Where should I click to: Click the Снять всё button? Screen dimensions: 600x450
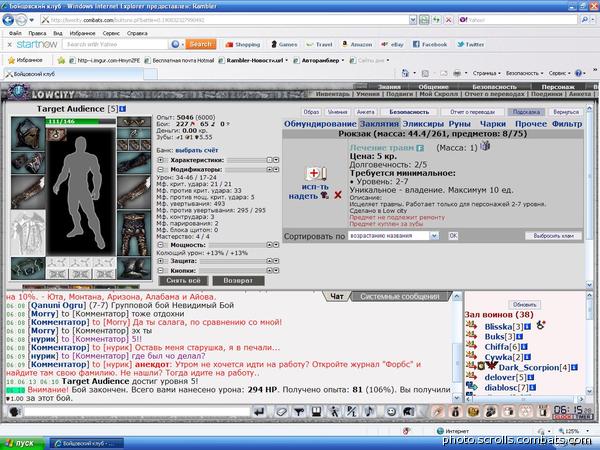pyautogui.click(x=183, y=280)
